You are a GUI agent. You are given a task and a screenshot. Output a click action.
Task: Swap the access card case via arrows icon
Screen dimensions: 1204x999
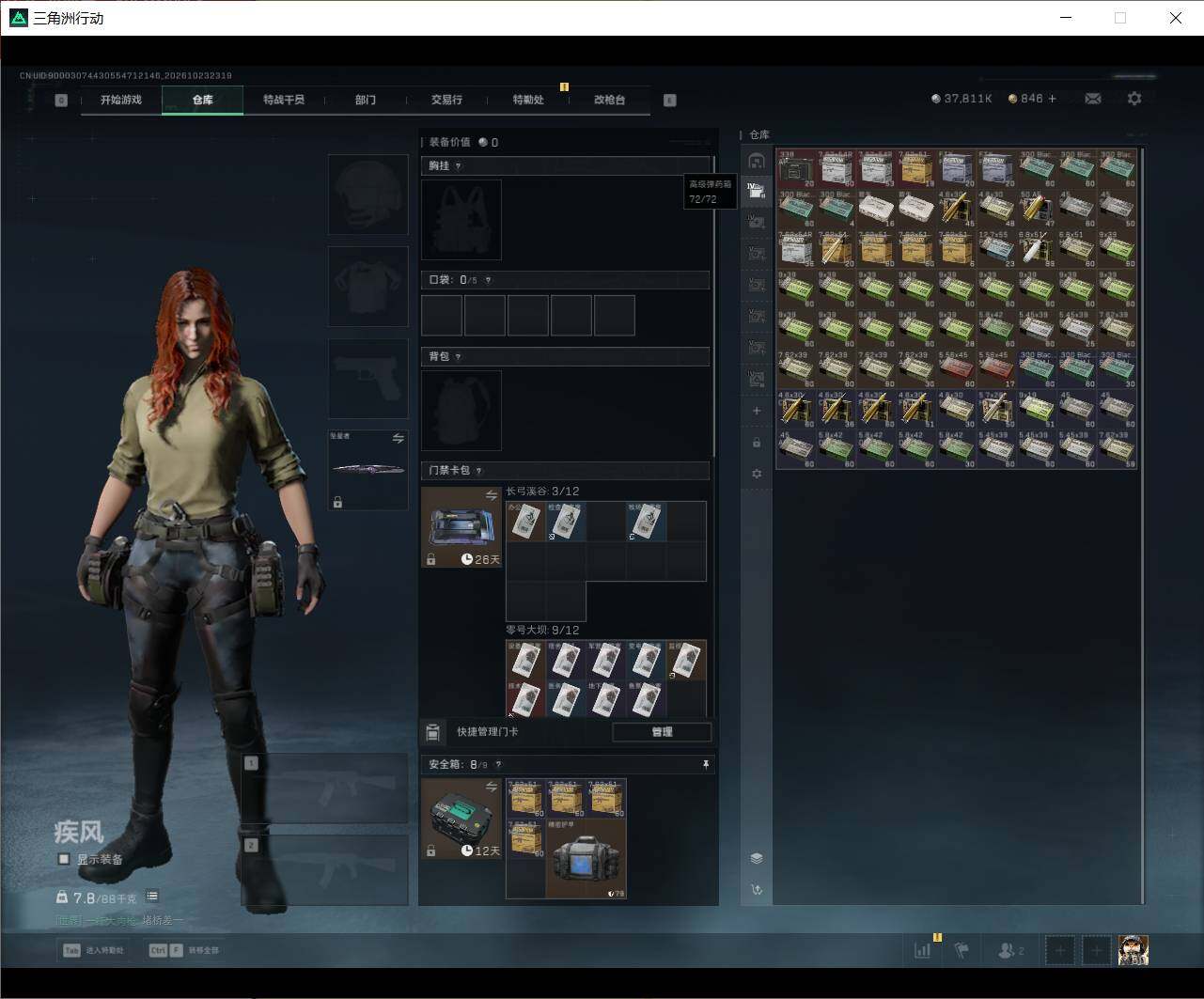point(491,495)
